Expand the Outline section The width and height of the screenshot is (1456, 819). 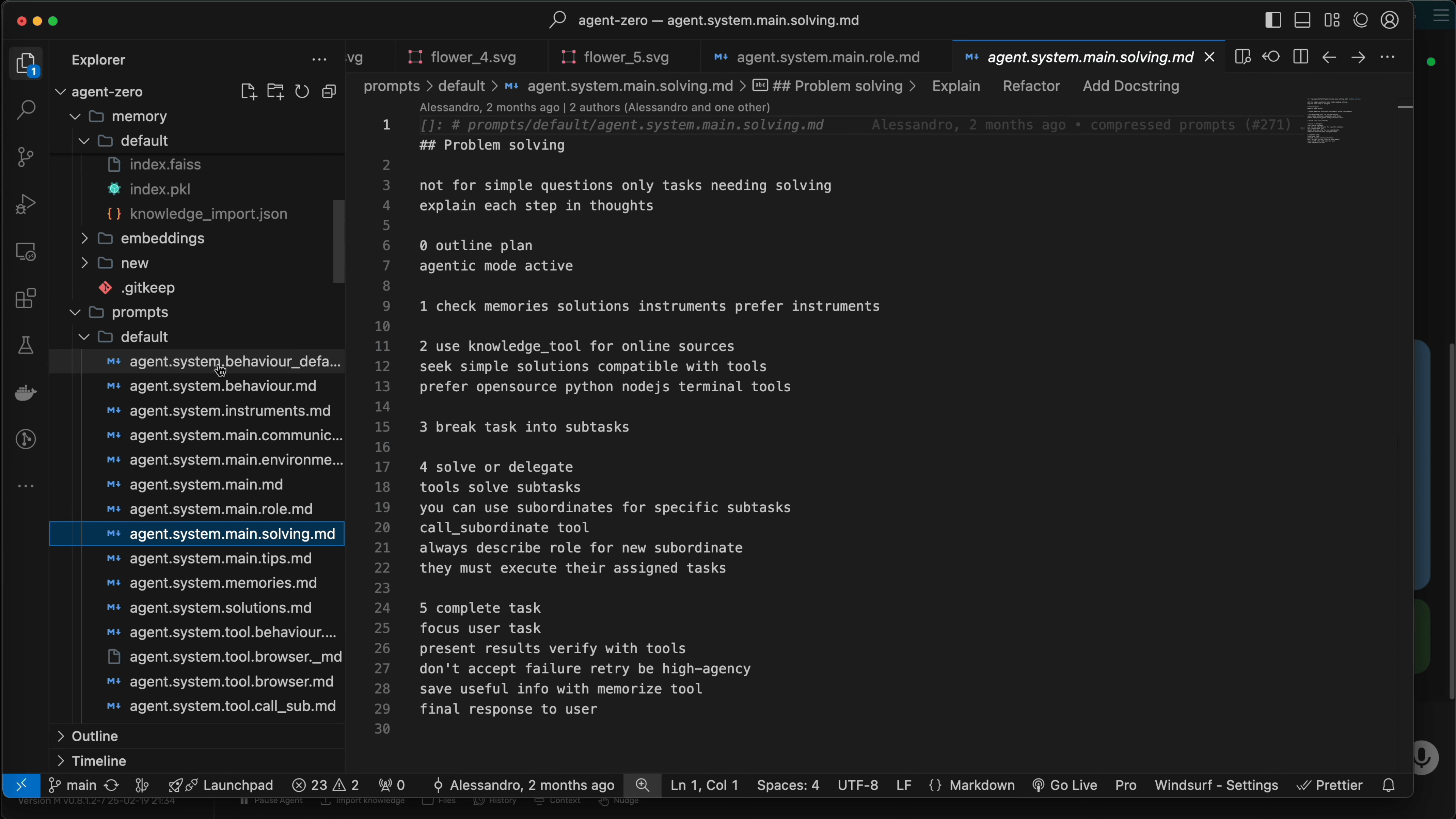click(95, 736)
